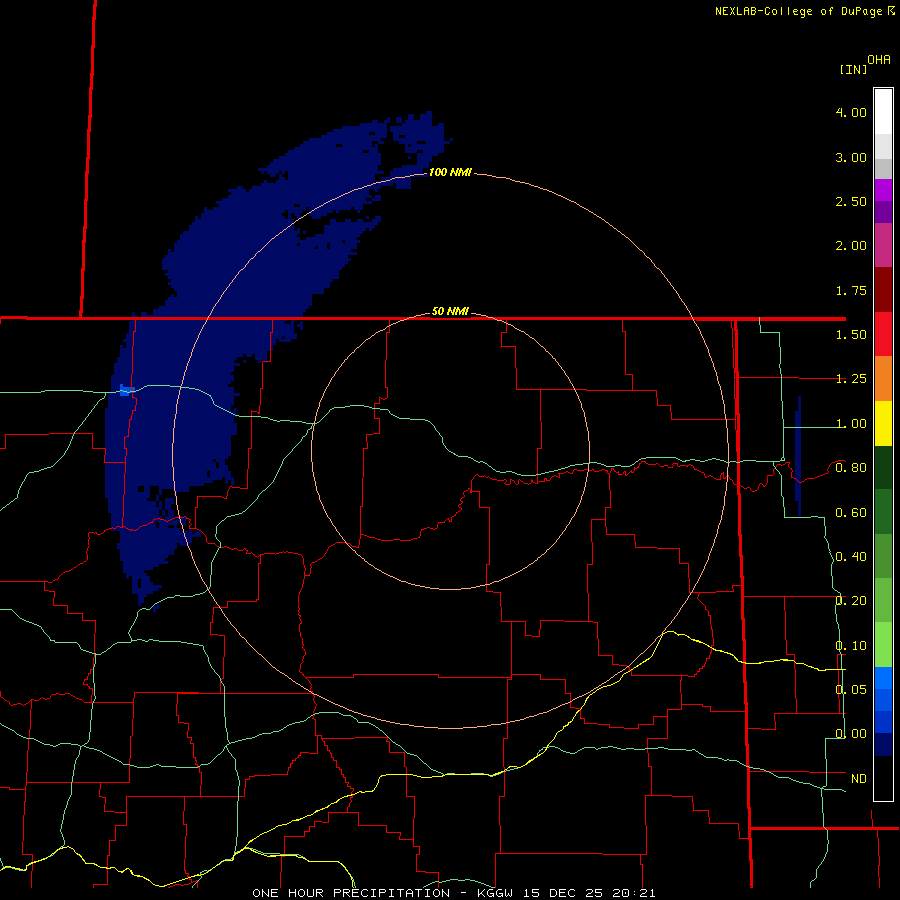
Task: Select the 0.60 legend value
Action: [851, 513]
